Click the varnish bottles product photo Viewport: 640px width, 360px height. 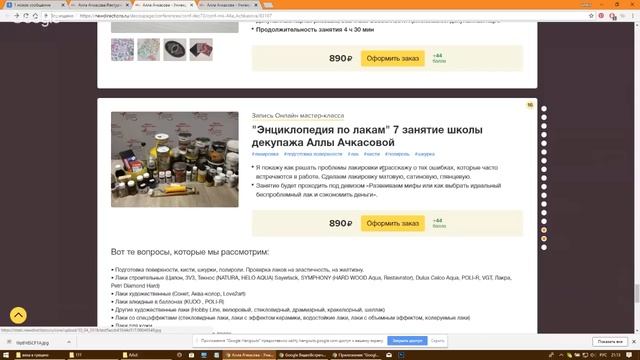[x=175, y=159]
